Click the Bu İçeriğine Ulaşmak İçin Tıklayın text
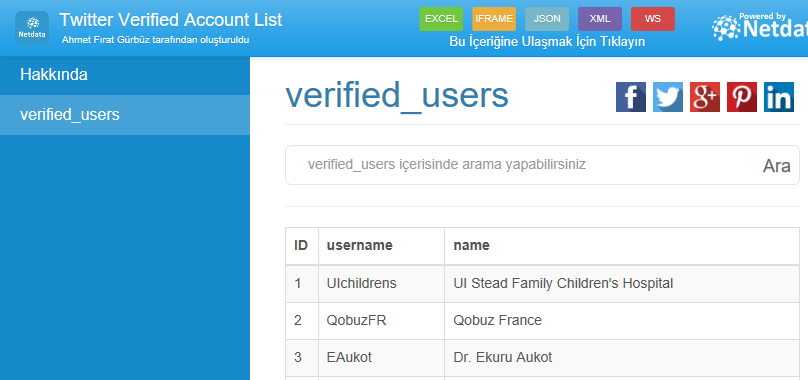808x380 pixels. coord(547,42)
